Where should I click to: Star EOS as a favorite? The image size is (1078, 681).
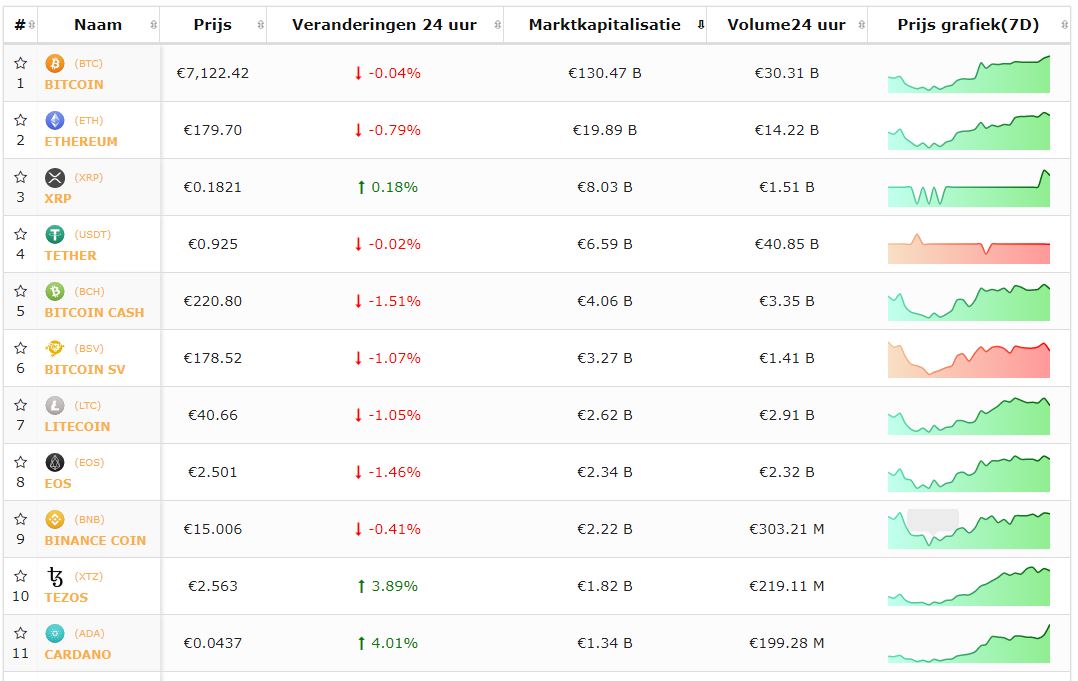21,463
